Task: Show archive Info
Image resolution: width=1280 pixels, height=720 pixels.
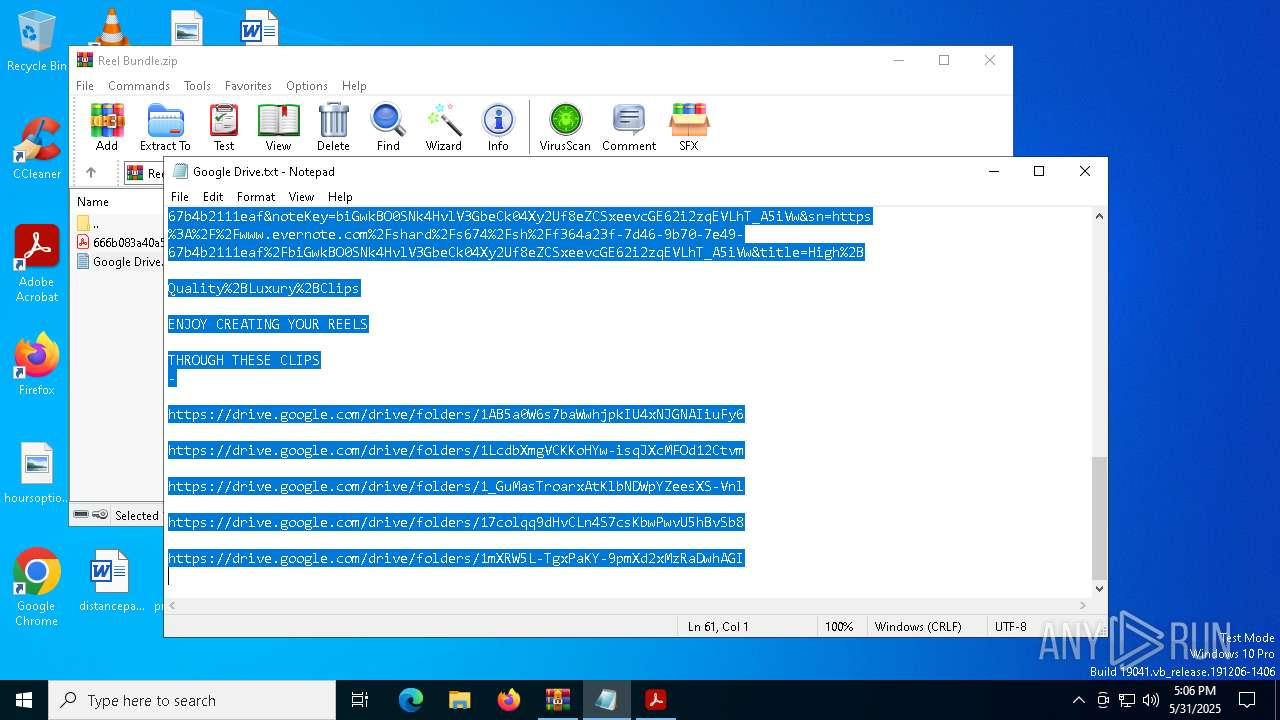Action: pyautogui.click(x=498, y=127)
